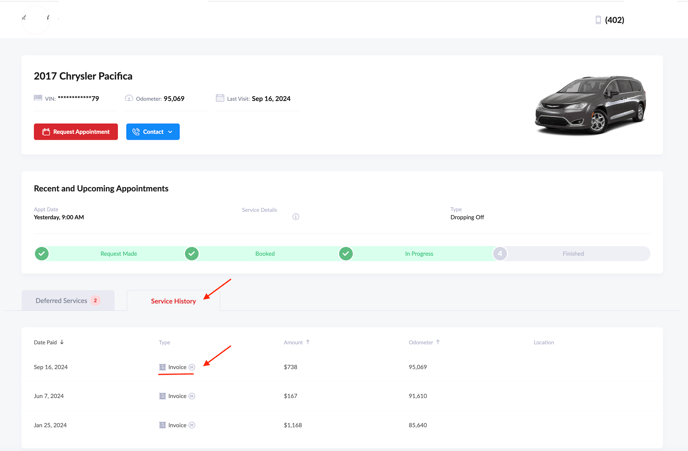Select the Service History tab
Screen dimensions: 688x451
(x=173, y=301)
